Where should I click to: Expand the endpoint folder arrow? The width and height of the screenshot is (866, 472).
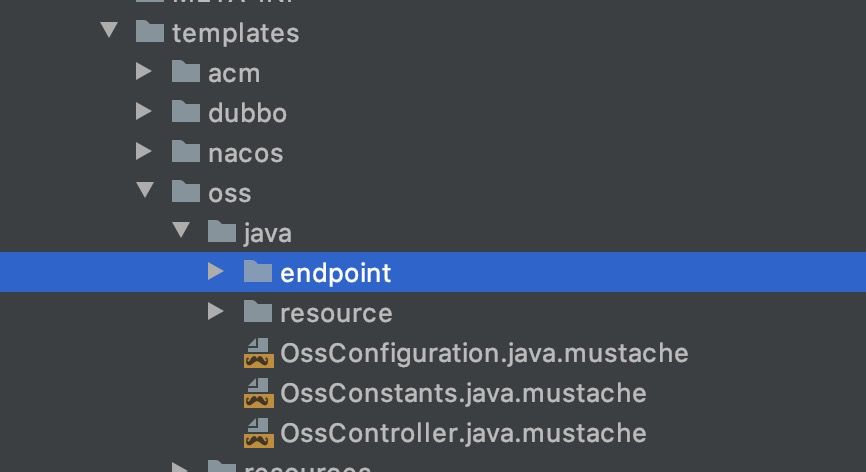pos(216,272)
